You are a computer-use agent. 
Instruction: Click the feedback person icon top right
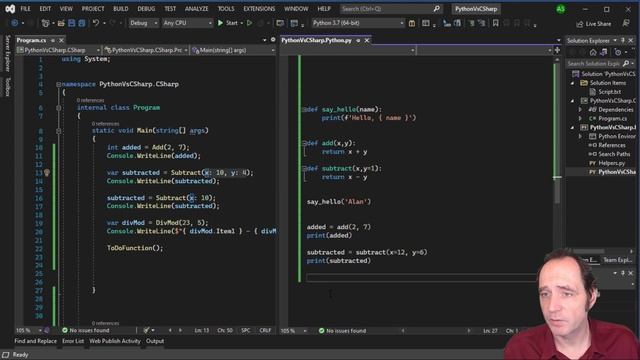[x=626, y=23]
